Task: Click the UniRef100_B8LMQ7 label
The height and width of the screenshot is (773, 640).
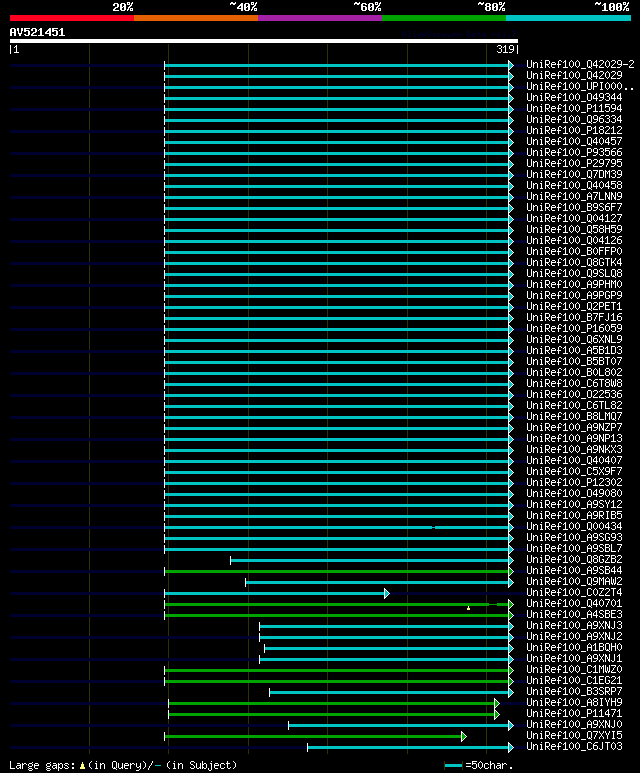Action: click(574, 417)
